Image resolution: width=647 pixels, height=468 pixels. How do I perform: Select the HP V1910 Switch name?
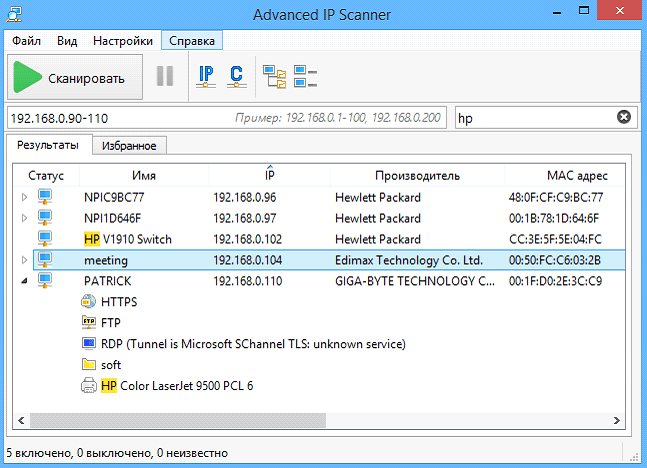[128, 239]
